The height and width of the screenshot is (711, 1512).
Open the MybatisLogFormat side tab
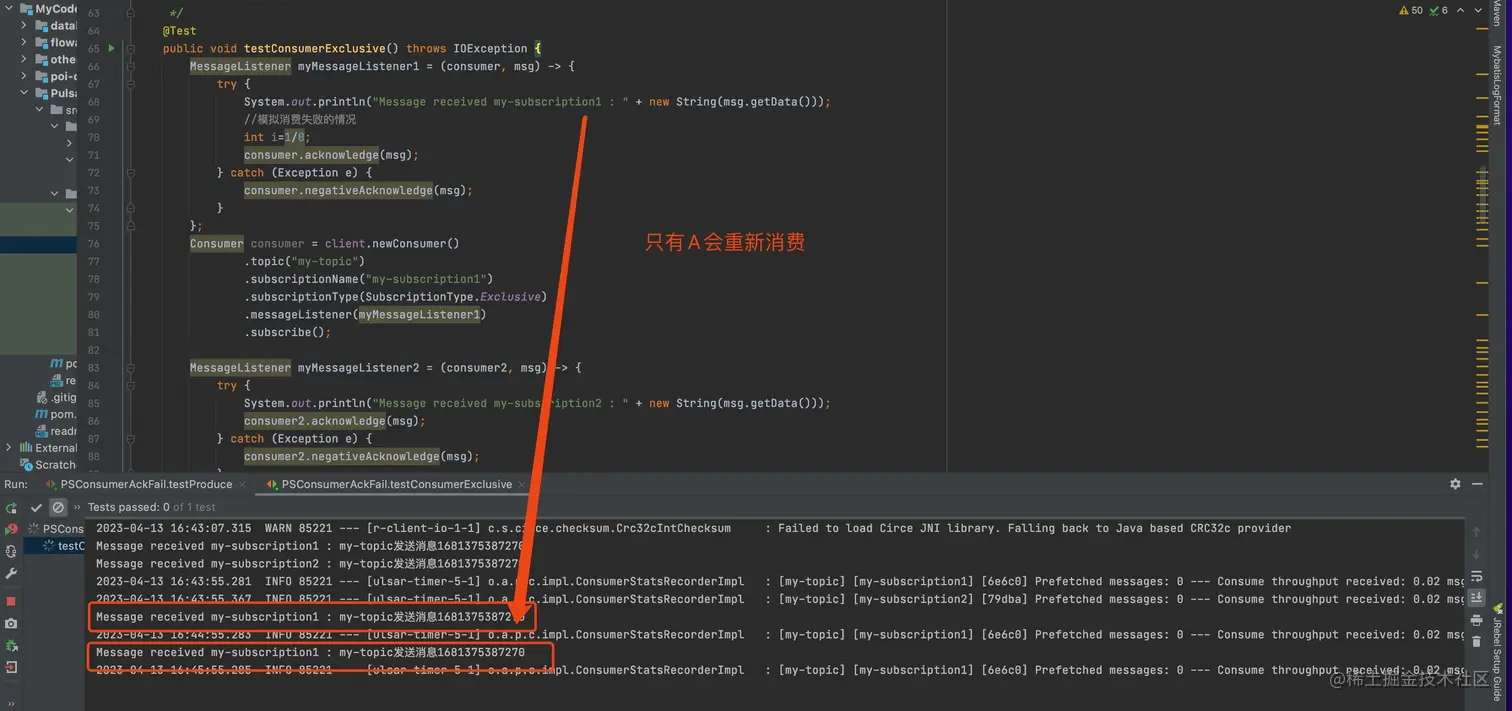pyautogui.click(x=1497, y=85)
